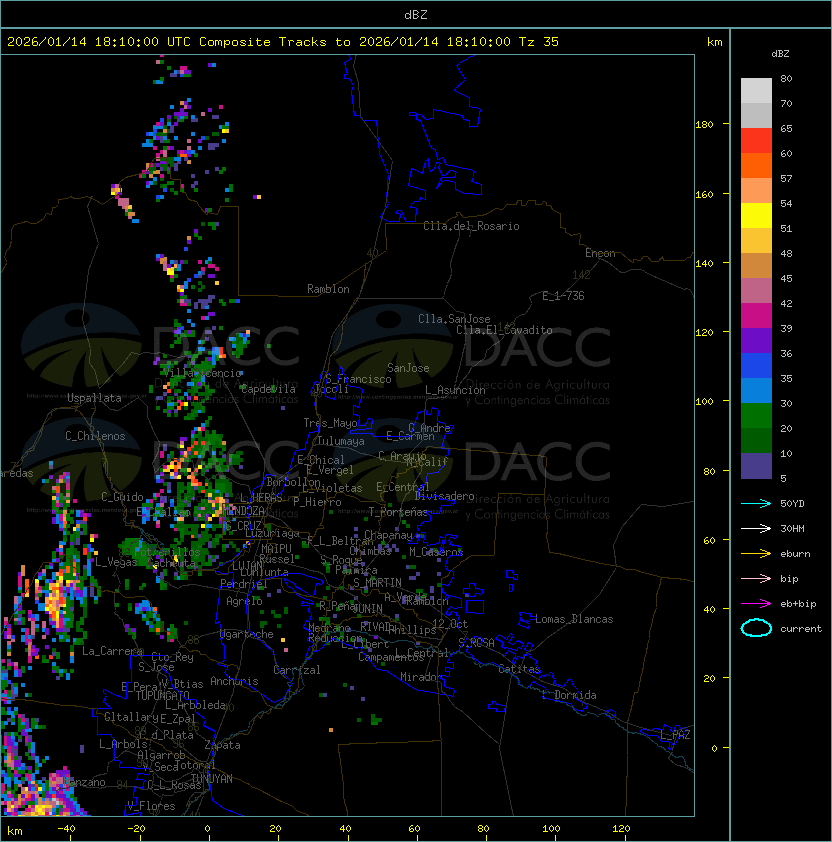Viewport: 832px width, 842px height.
Task: Click the 'Capdevila' place label
Action: (268, 389)
